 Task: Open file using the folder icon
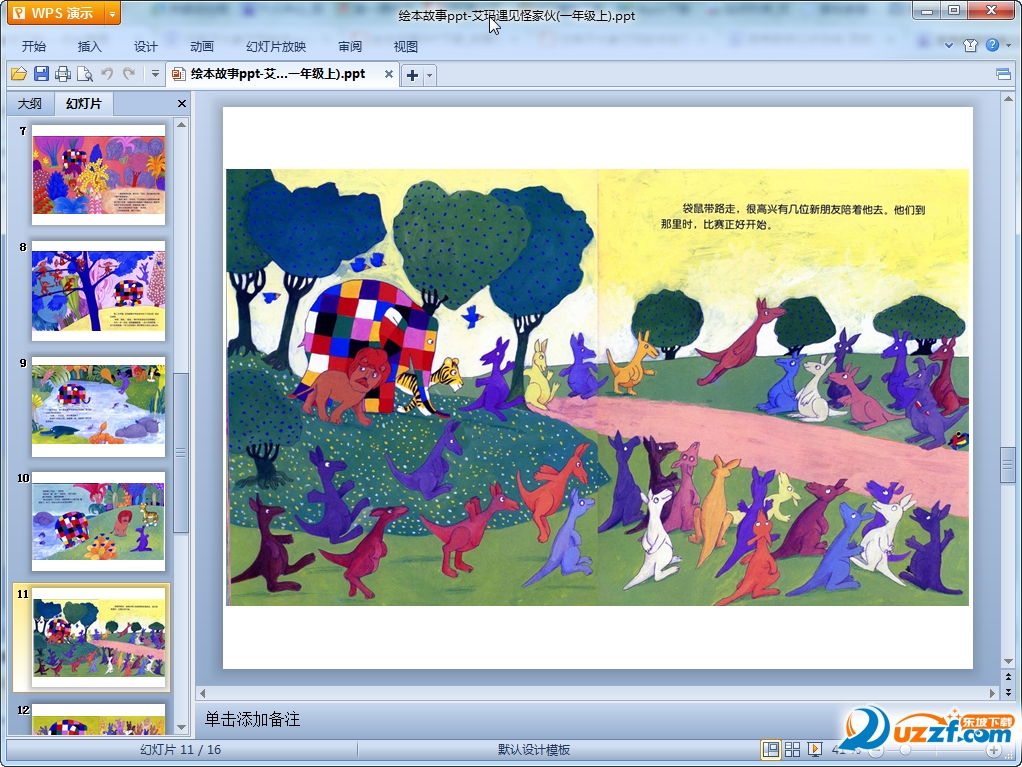click(x=19, y=74)
